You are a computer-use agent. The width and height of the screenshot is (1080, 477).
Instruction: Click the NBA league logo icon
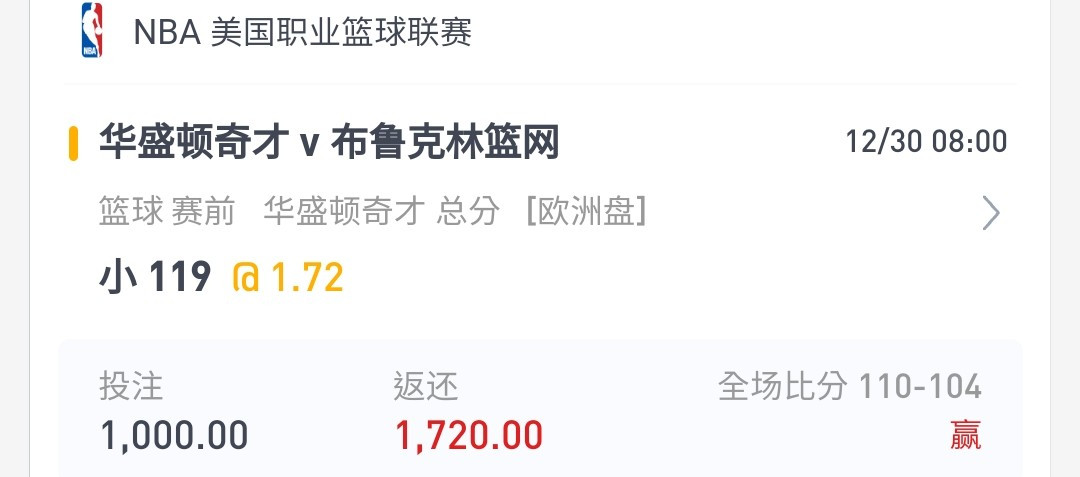click(x=92, y=30)
